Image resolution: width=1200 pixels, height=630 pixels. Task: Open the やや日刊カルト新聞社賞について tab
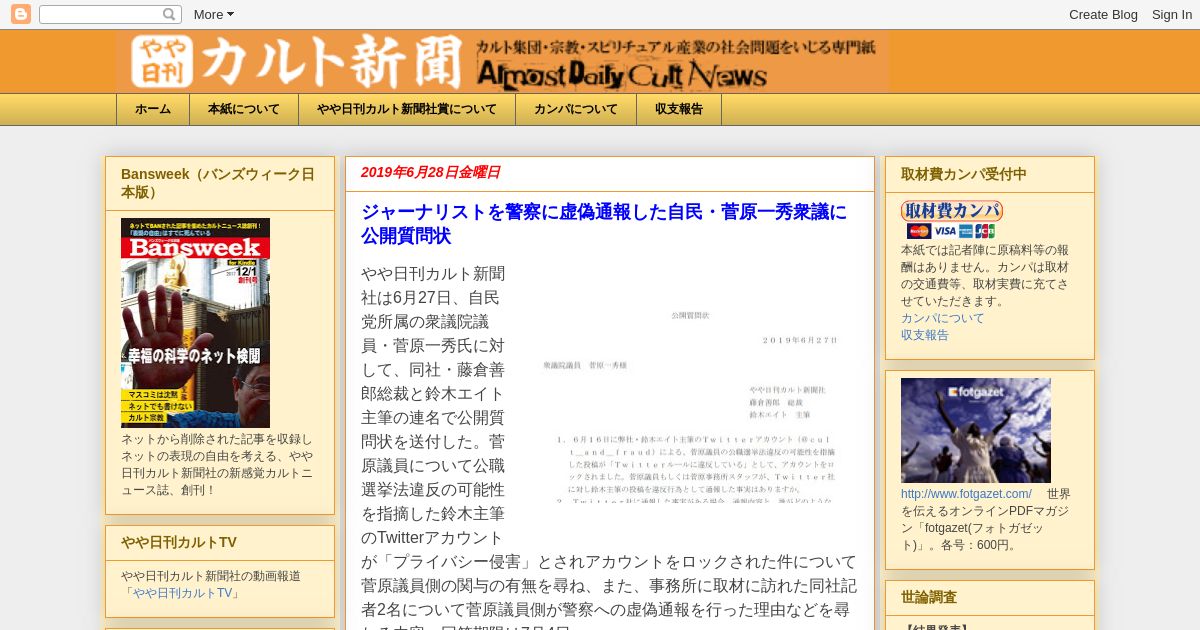407,109
